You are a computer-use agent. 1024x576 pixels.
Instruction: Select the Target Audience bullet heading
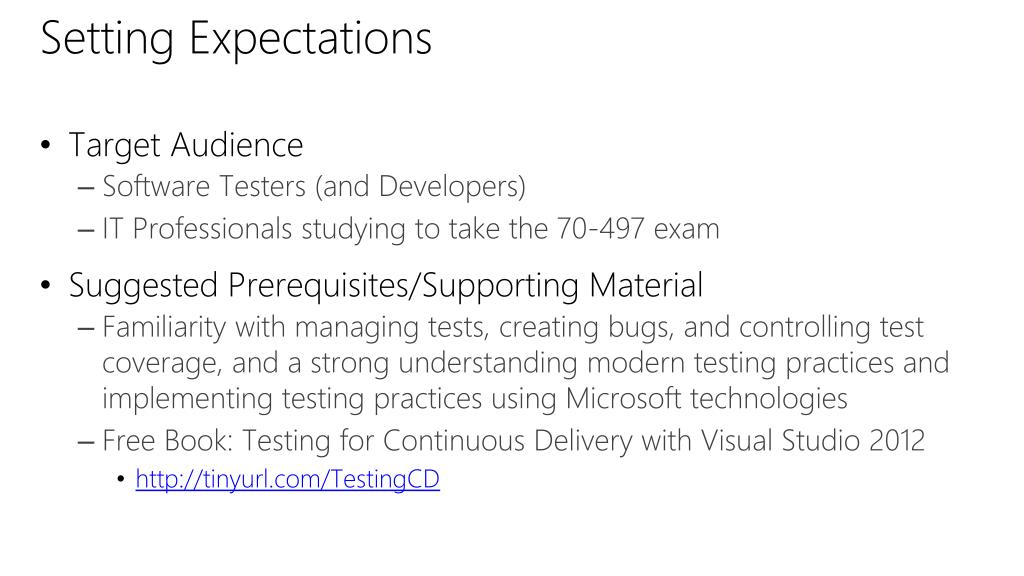click(x=186, y=145)
